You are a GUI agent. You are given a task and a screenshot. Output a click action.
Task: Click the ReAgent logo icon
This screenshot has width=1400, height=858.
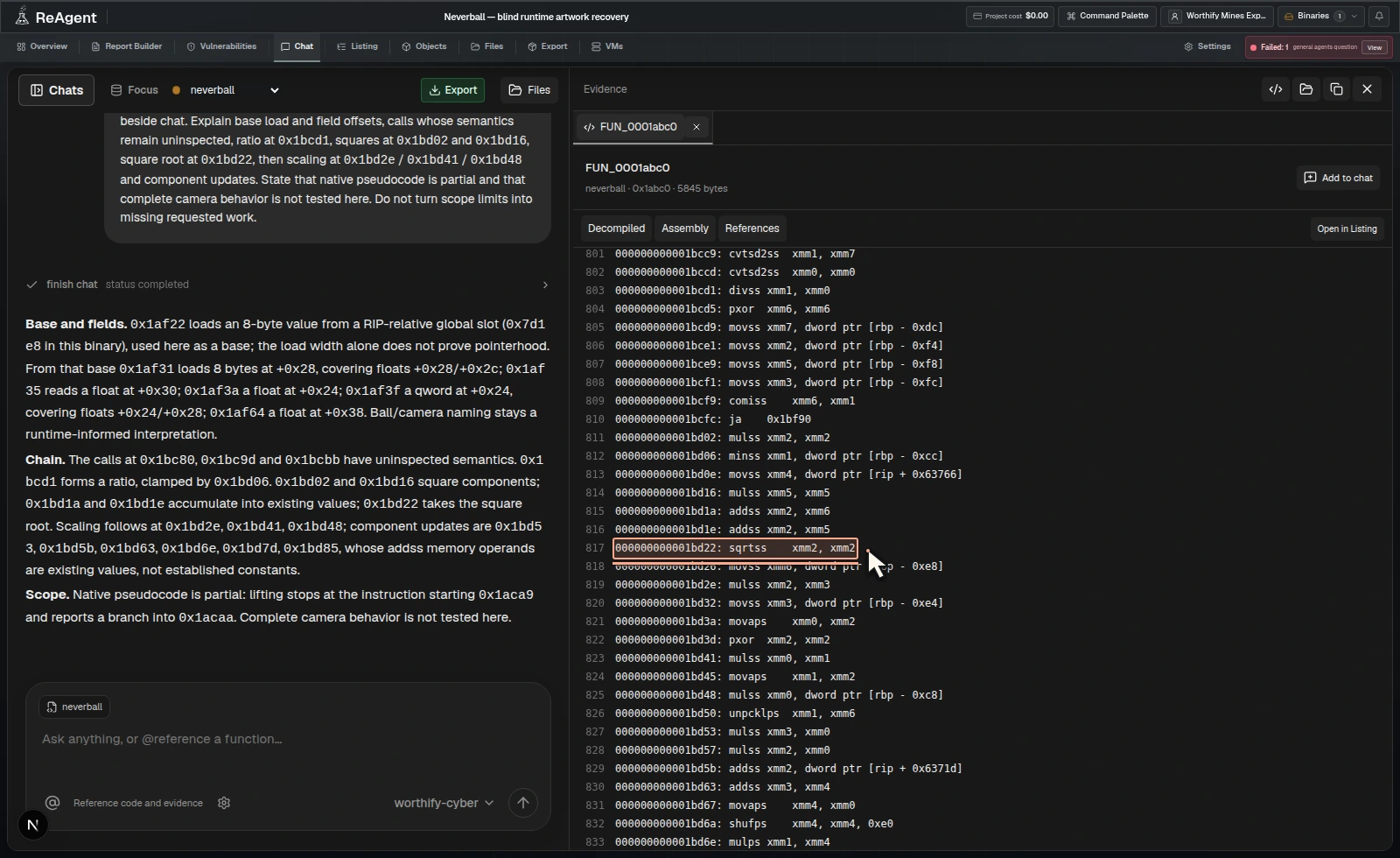pyautogui.click(x=22, y=16)
